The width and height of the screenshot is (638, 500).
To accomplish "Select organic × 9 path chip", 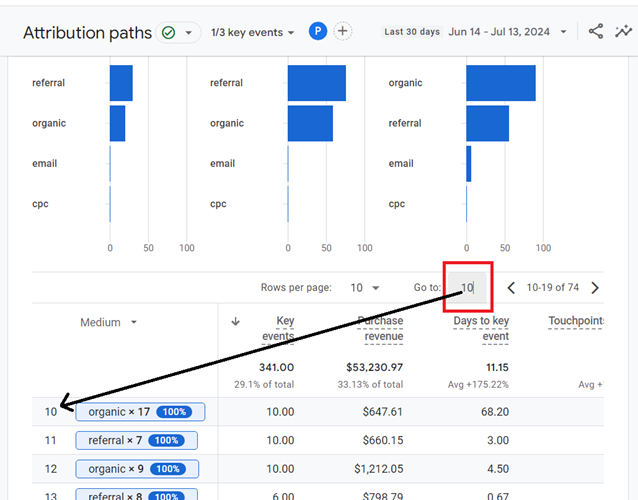I will point(137,469).
